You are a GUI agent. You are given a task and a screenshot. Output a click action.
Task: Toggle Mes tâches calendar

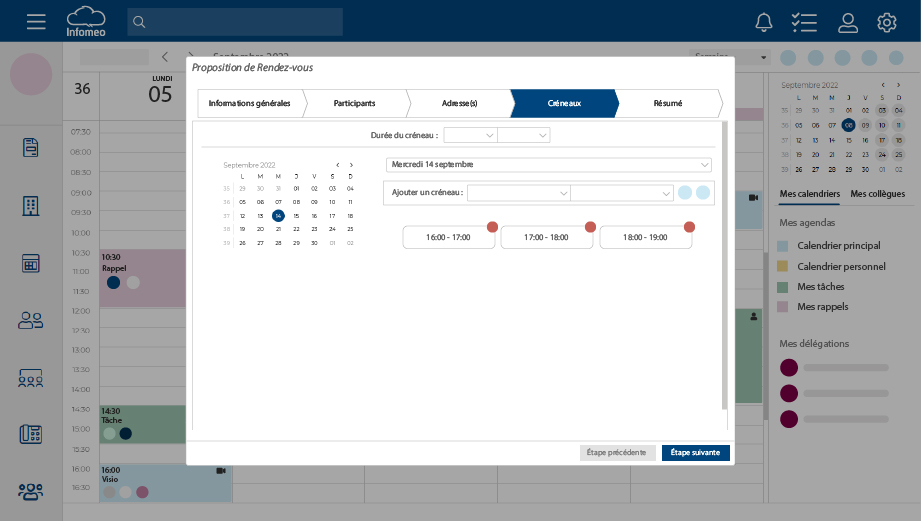[x=782, y=287]
